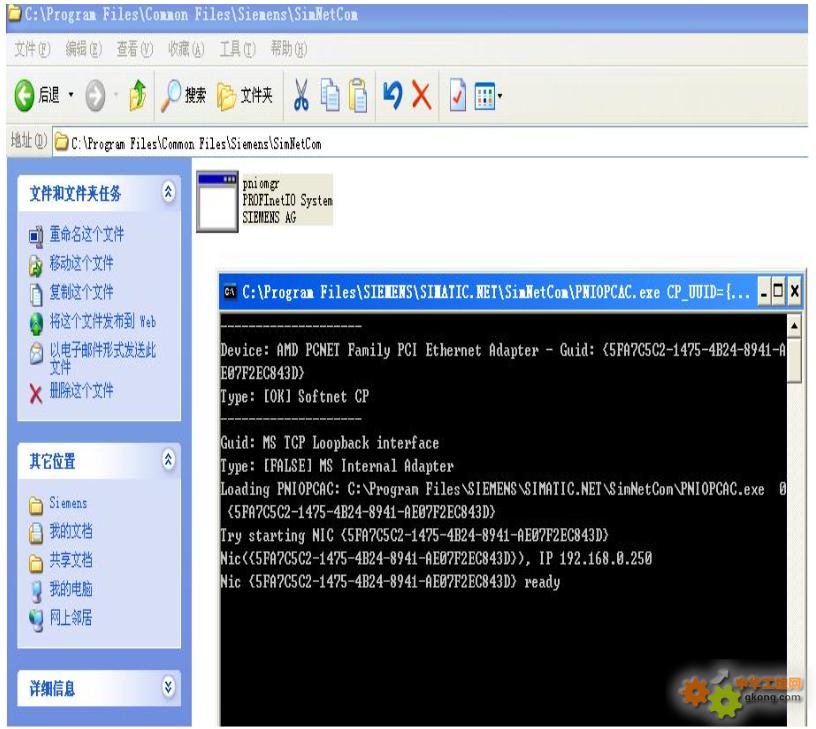This screenshot has width=816, height=729.
Task: Click the Siemens folder icon
Action: pyautogui.click(x=36, y=505)
